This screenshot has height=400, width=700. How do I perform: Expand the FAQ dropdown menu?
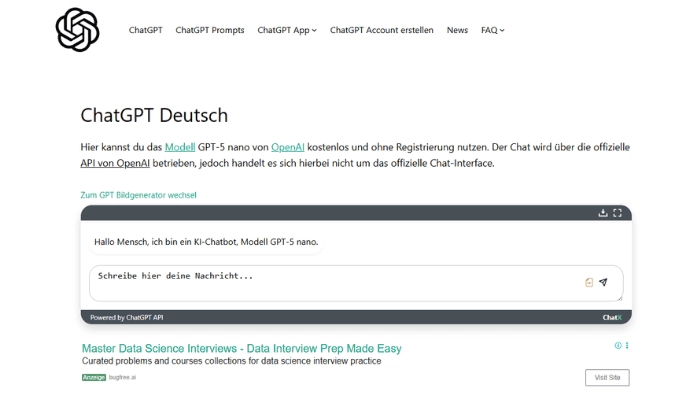point(492,30)
